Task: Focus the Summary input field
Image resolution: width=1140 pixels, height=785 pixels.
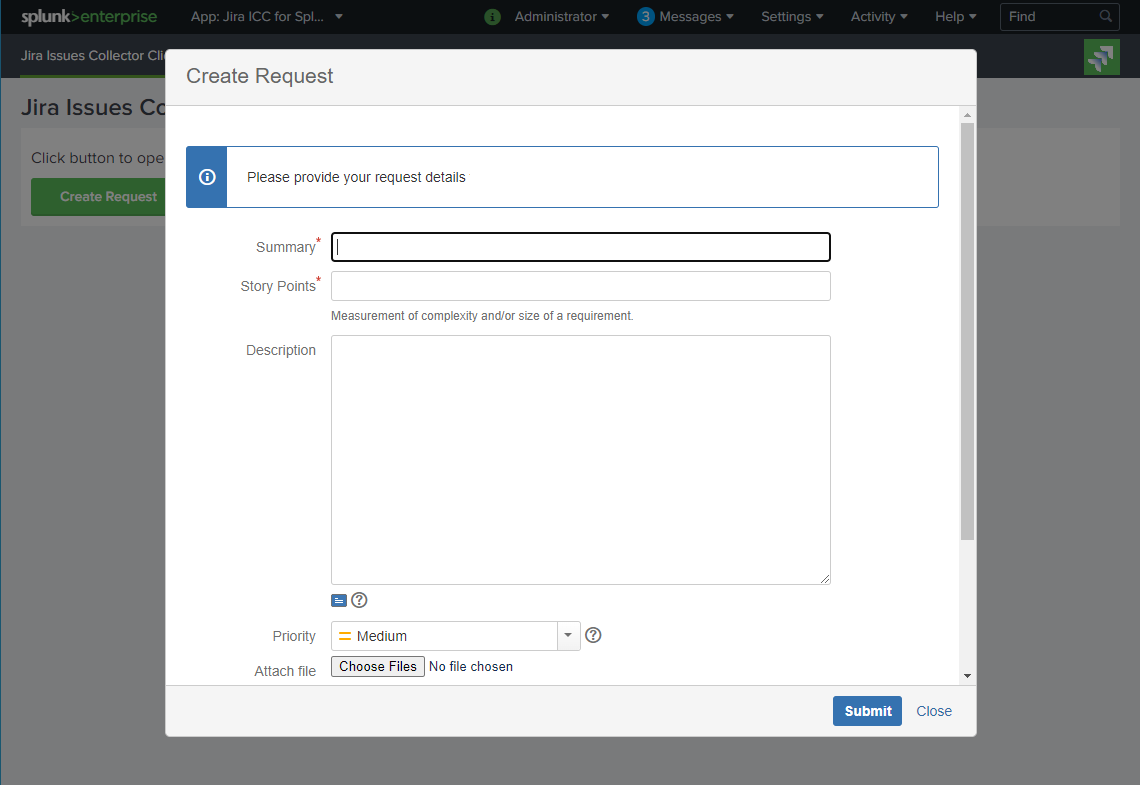Action: (x=580, y=247)
